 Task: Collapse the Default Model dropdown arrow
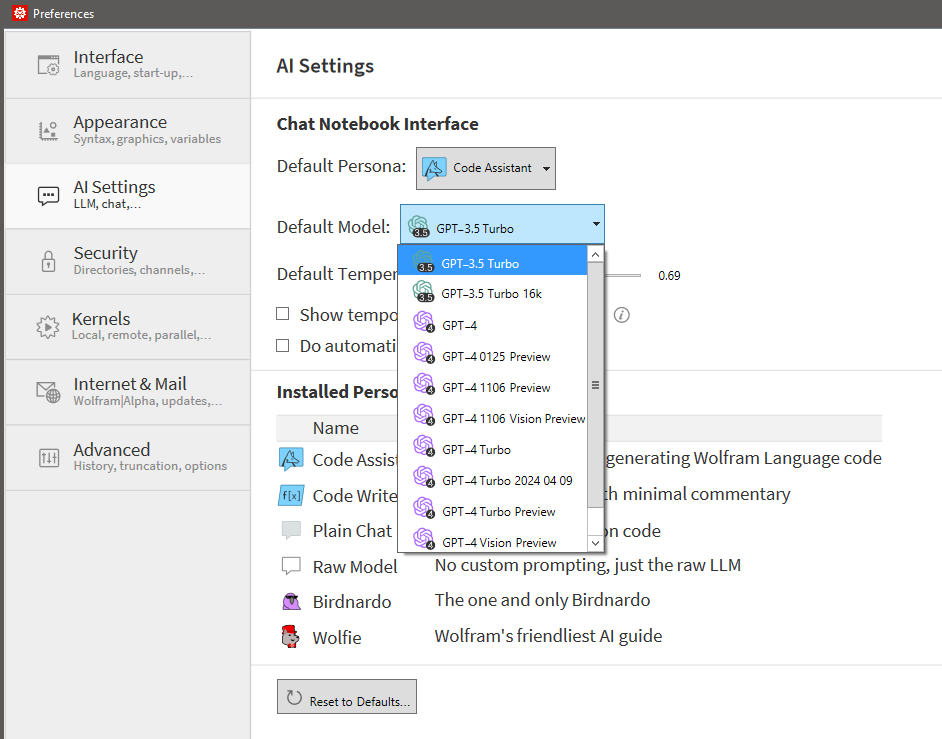click(596, 224)
